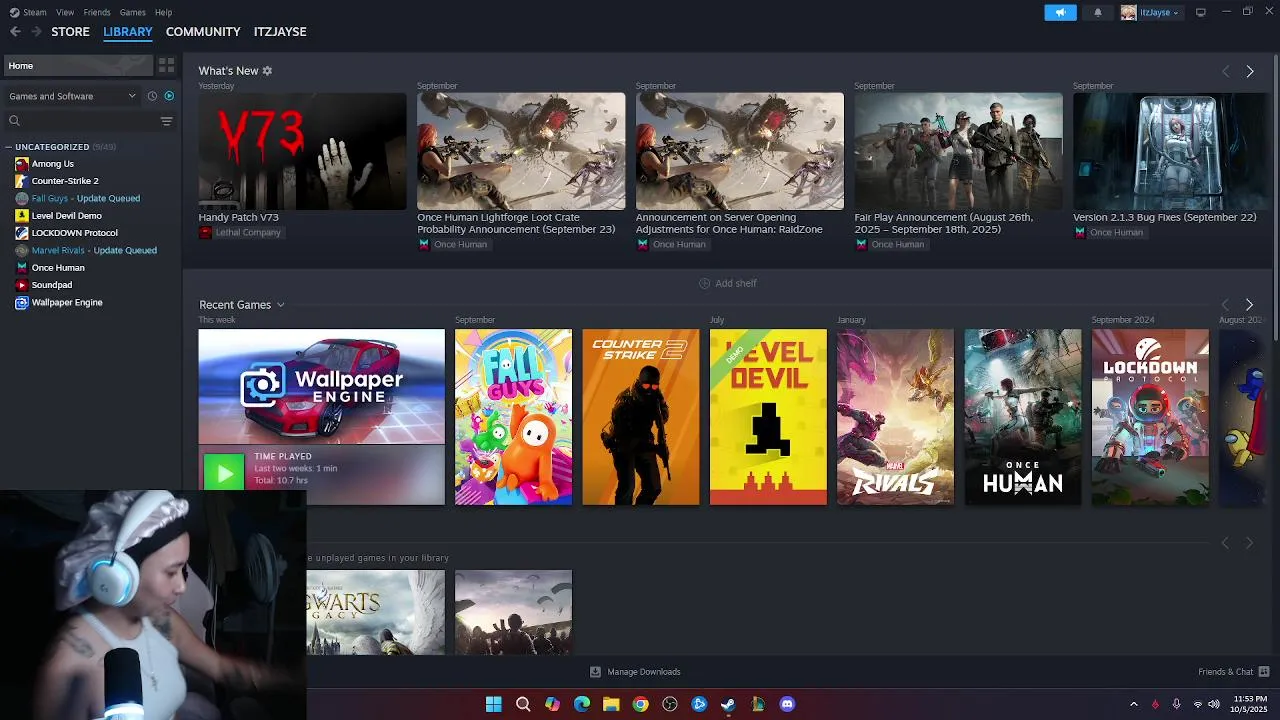1280x720 pixels.
Task: Open Friends & Chat icon
Action: tap(1264, 672)
